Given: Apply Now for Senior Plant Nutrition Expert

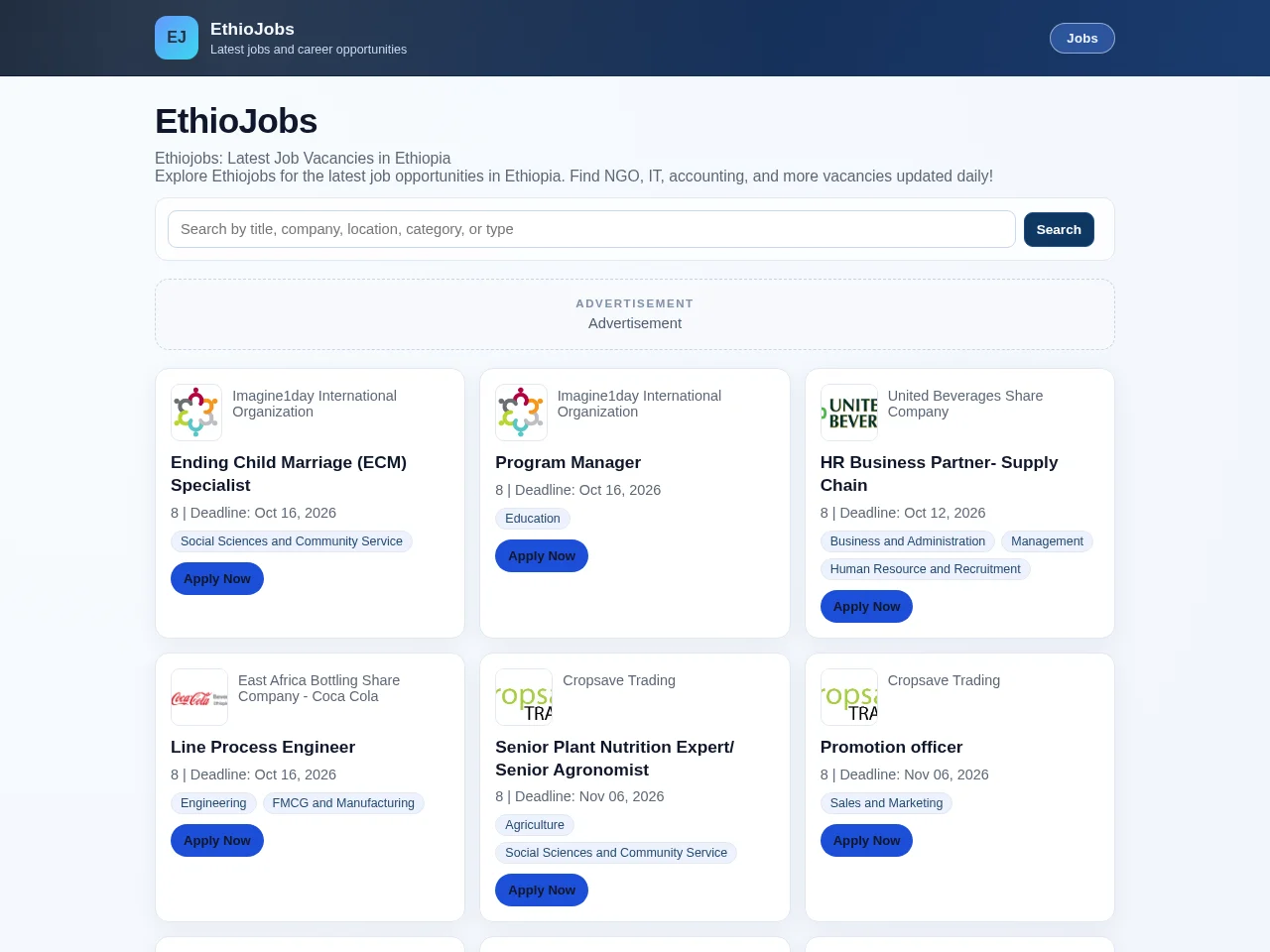Looking at the screenshot, I should pyautogui.click(x=542, y=891).
